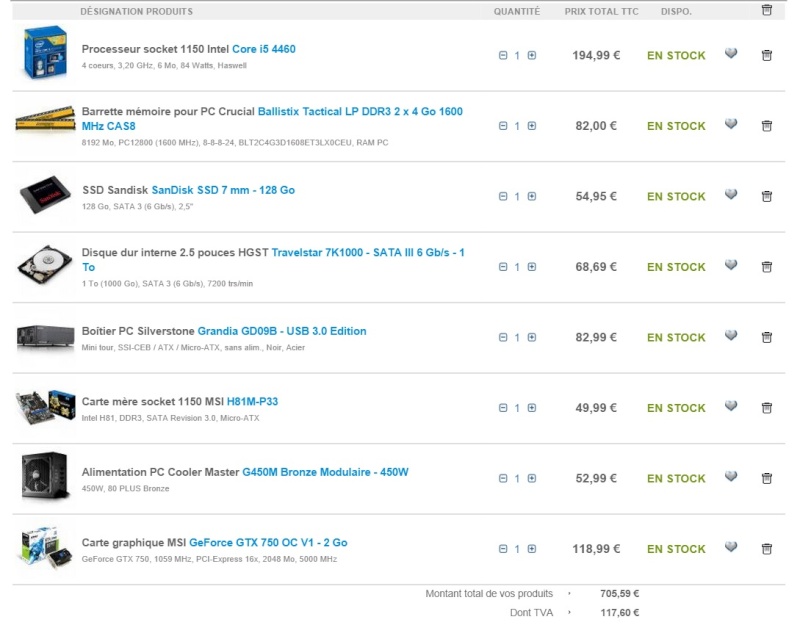Add Cooler Master G450M to wishlist
Viewport: 800px width, 625px height.
point(731,476)
